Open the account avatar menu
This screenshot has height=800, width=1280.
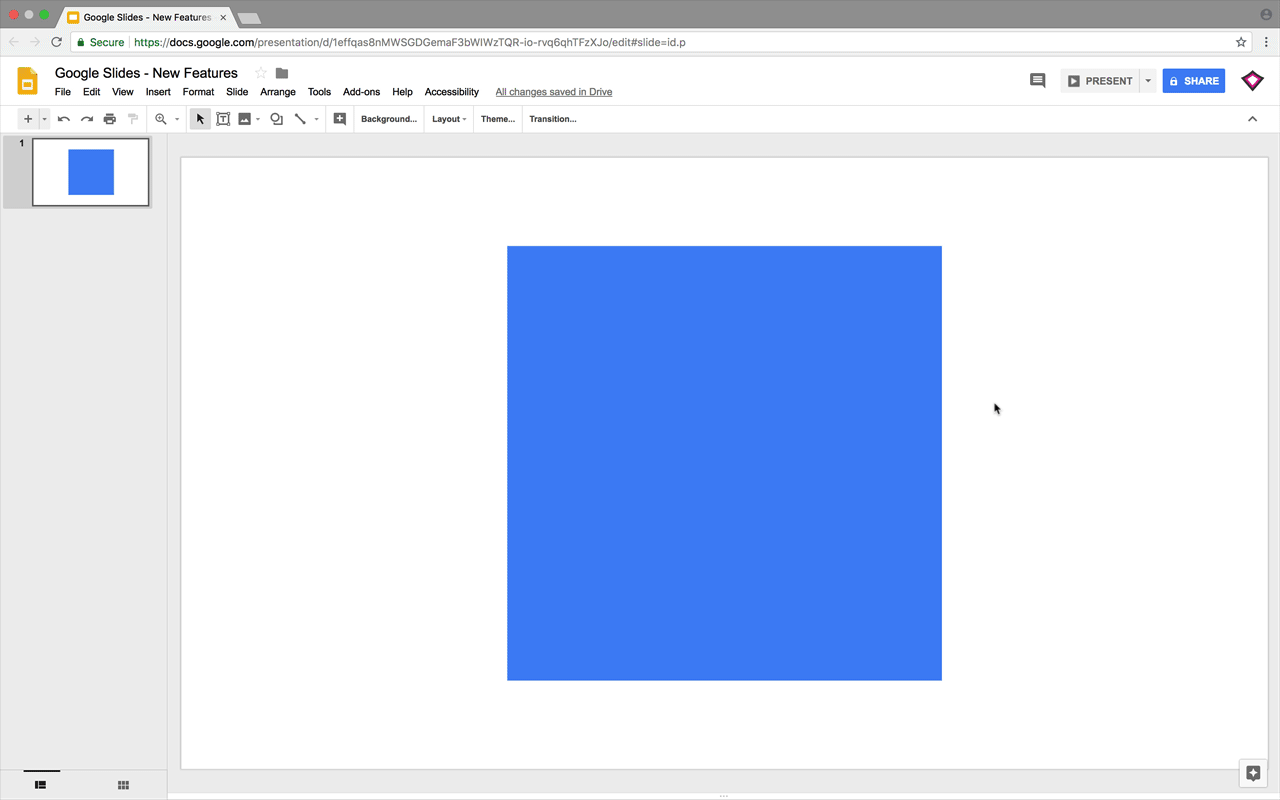pos(1252,81)
